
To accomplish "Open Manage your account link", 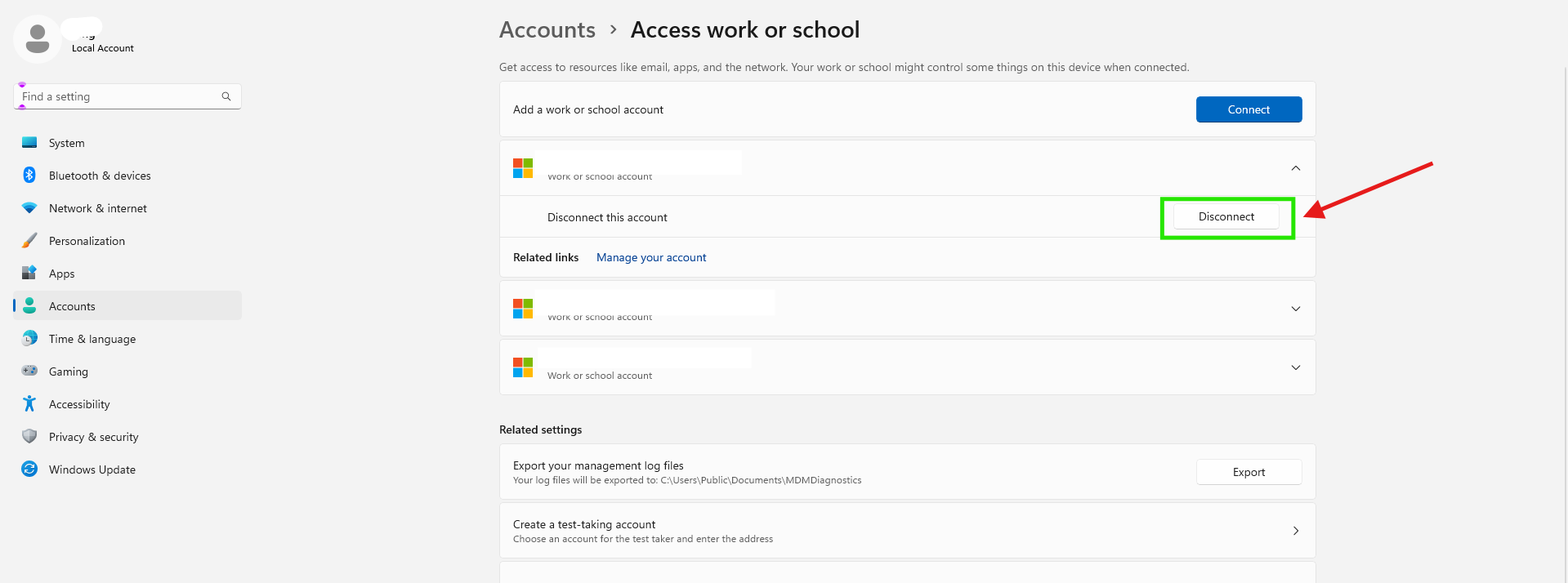I will coord(651,257).
